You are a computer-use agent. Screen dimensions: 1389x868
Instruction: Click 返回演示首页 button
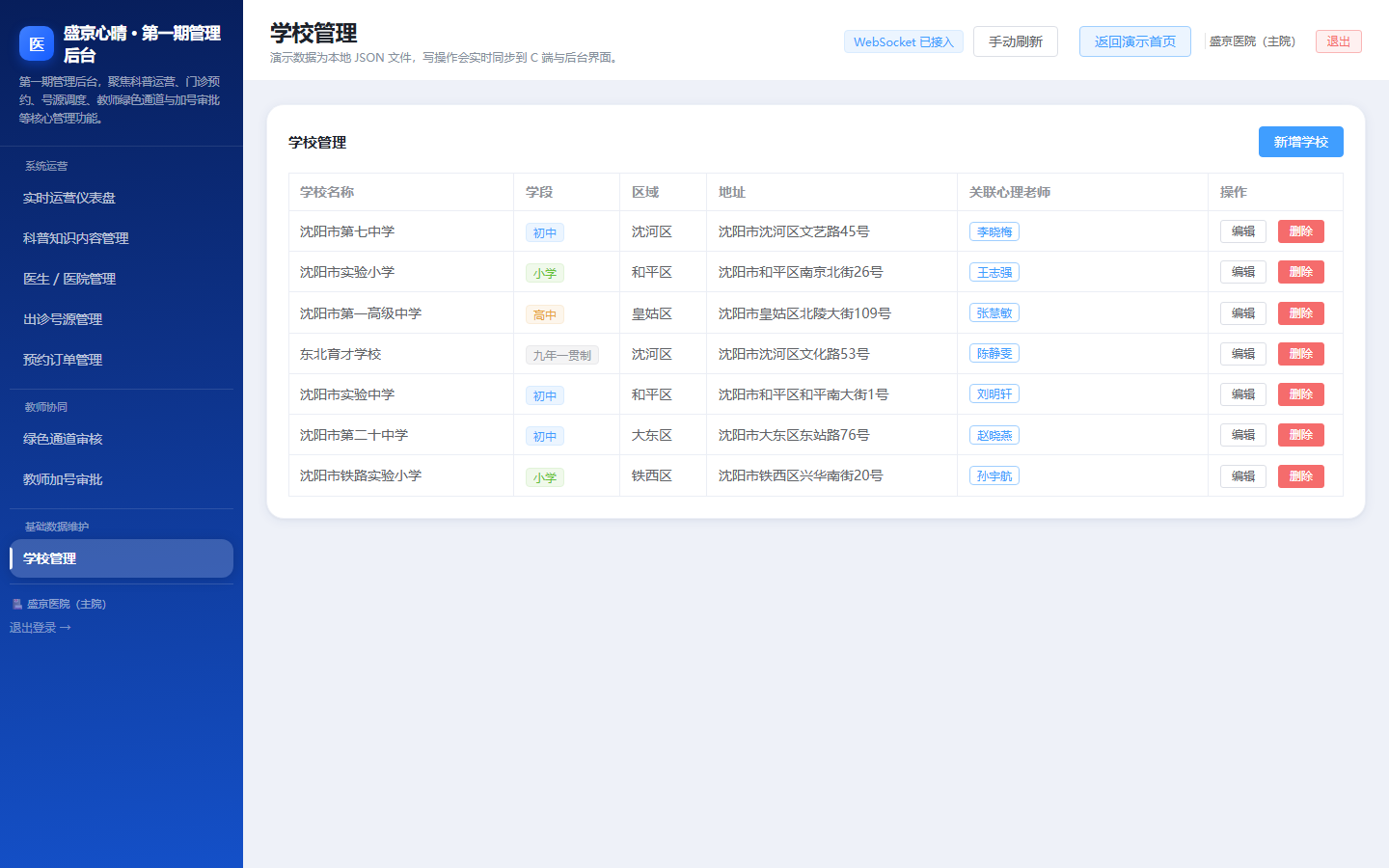(x=1135, y=41)
